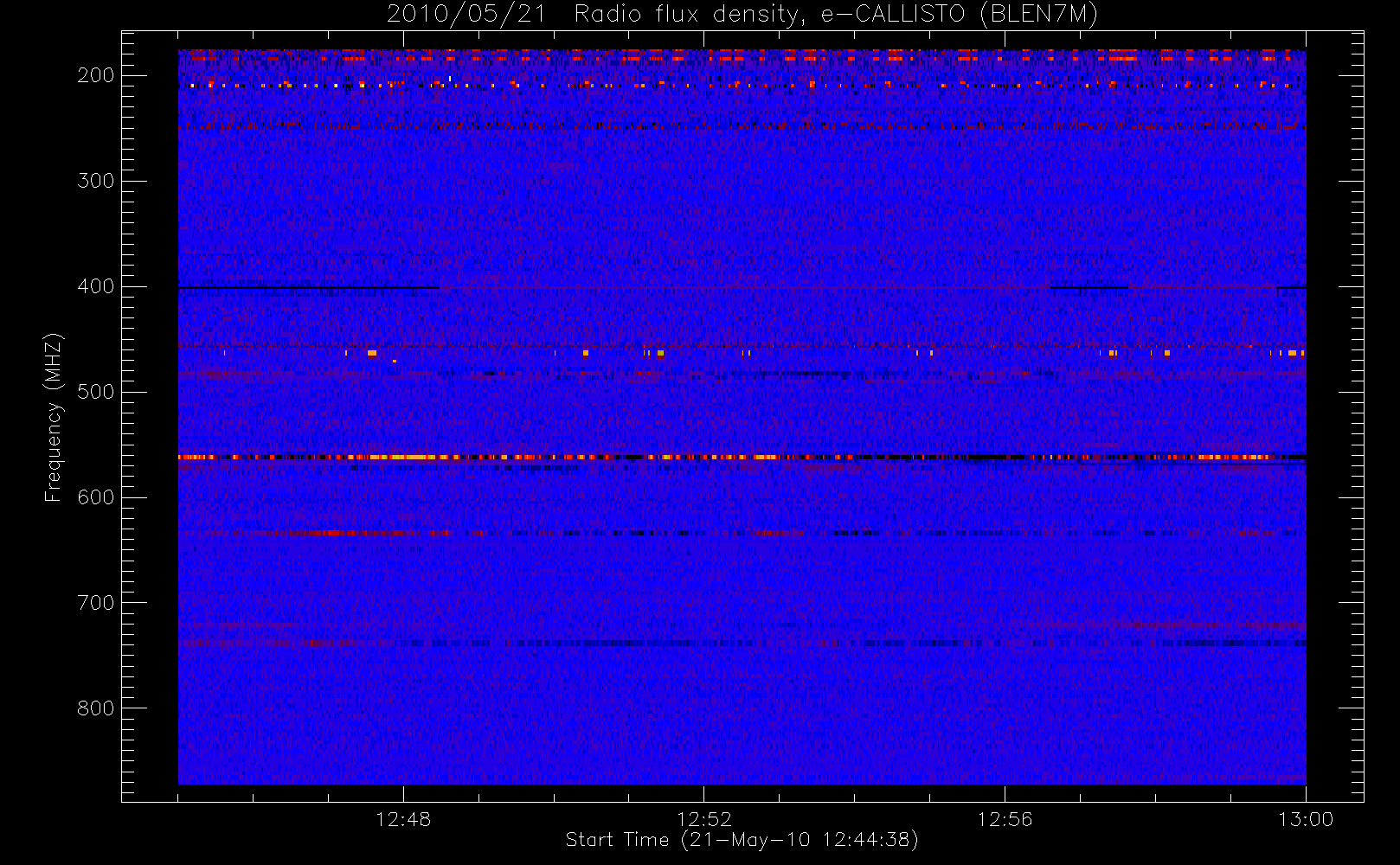Click the 300 frequency tick label
The image size is (1400, 865).
95,181
